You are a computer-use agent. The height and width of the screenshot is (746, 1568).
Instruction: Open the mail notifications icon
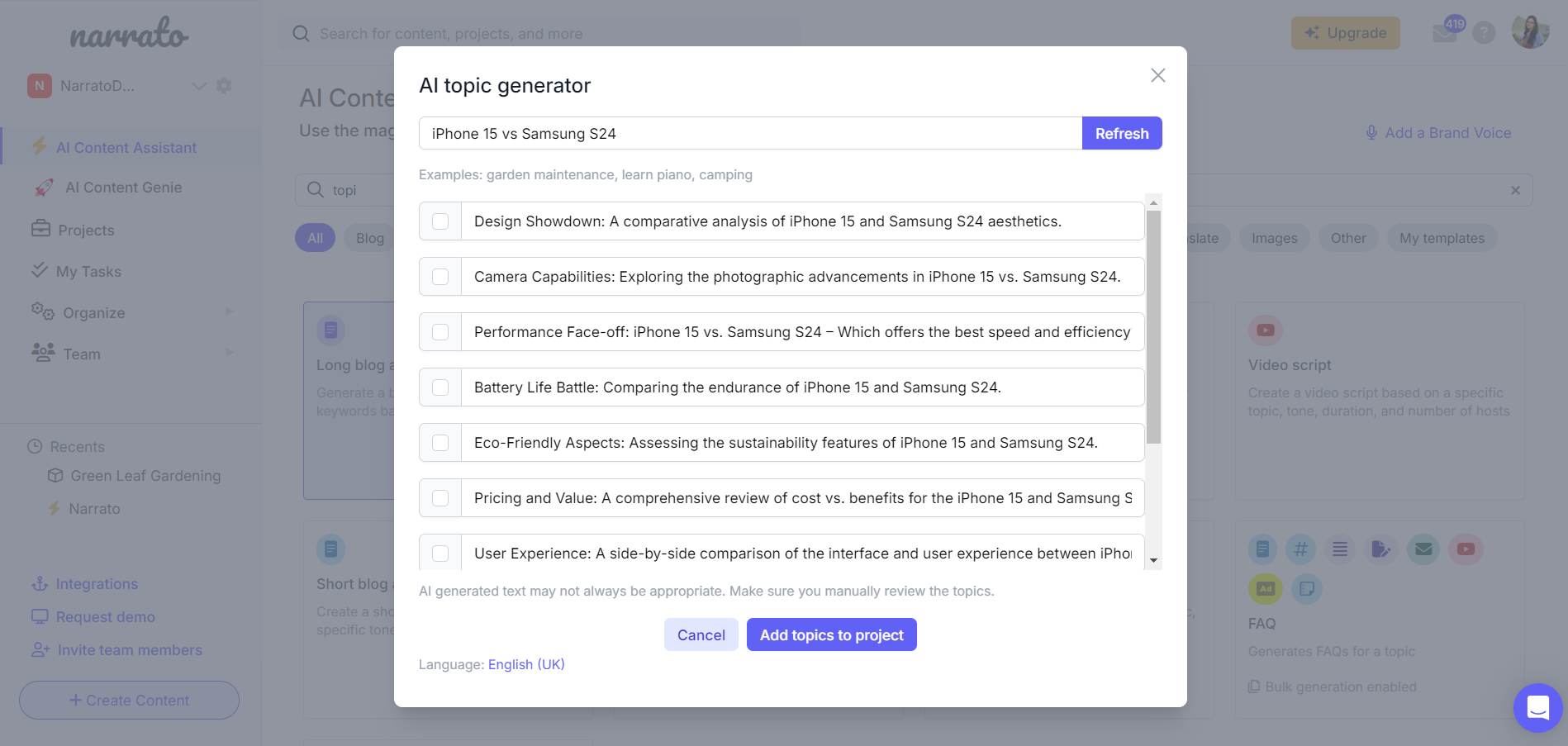[x=1445, y=34]
